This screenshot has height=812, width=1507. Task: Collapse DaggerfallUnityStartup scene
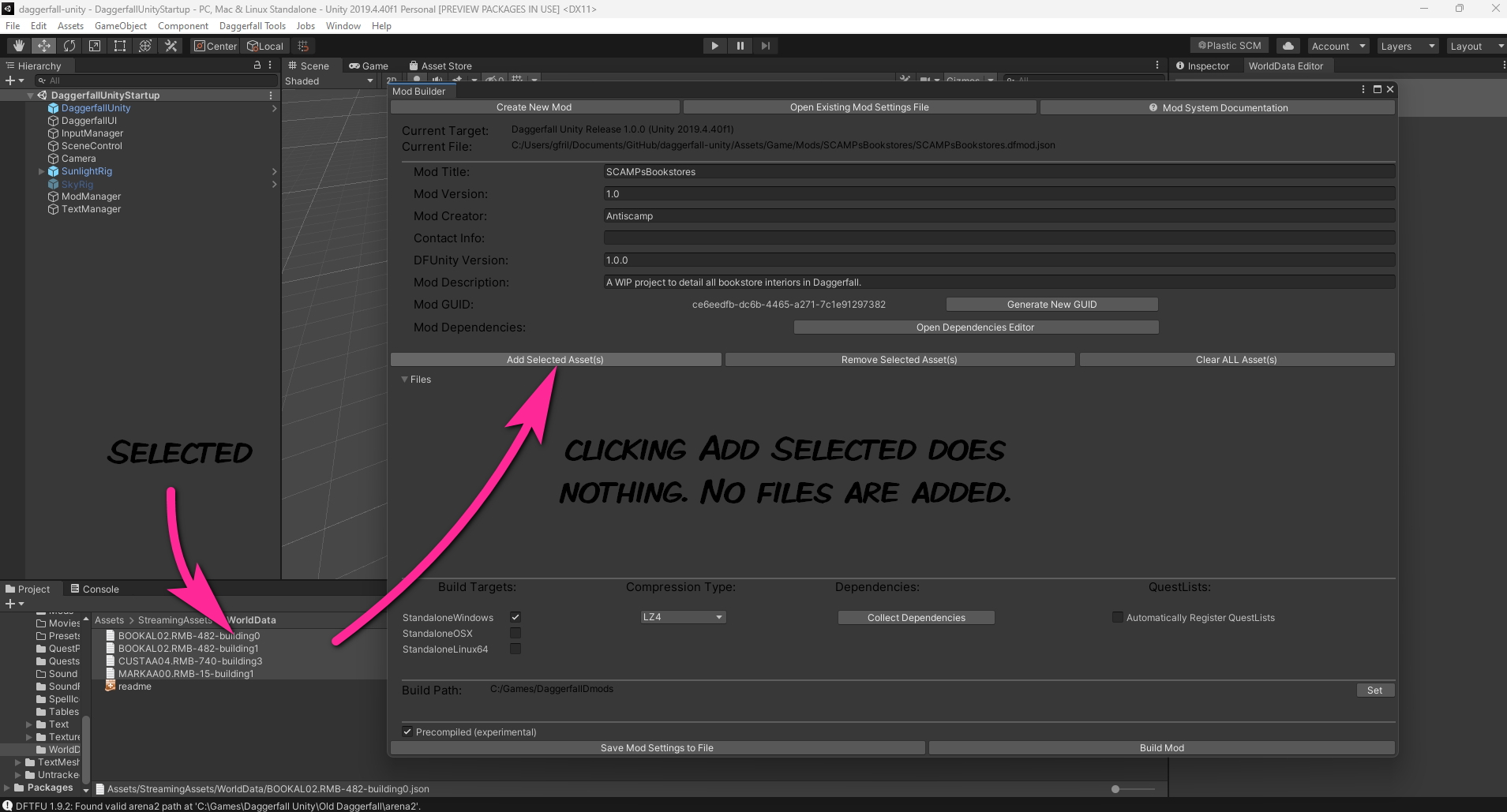click(x=31, y=95)
